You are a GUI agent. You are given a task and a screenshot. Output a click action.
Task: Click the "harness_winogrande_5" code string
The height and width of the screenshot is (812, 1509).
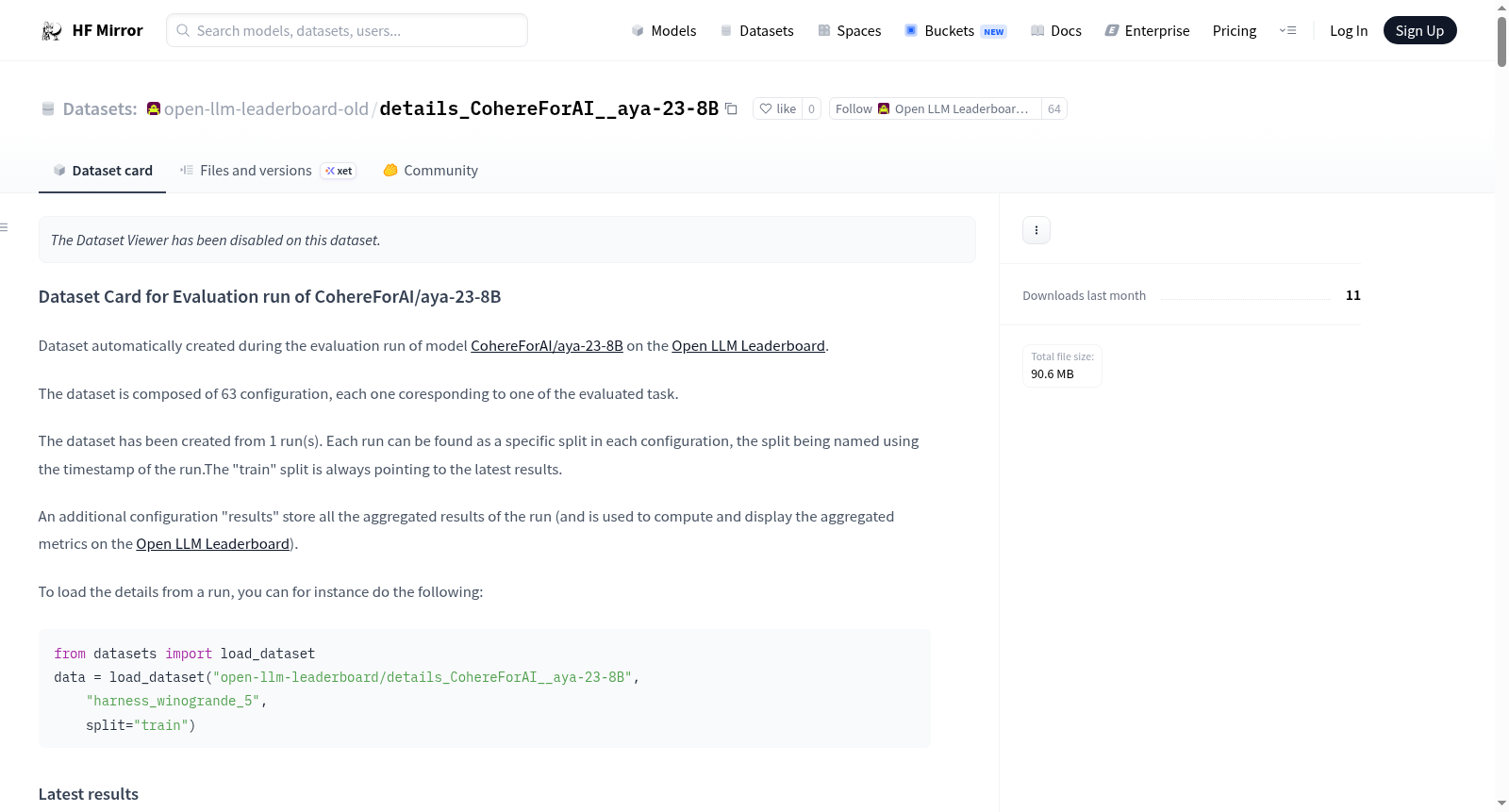(x=173, y=701)
